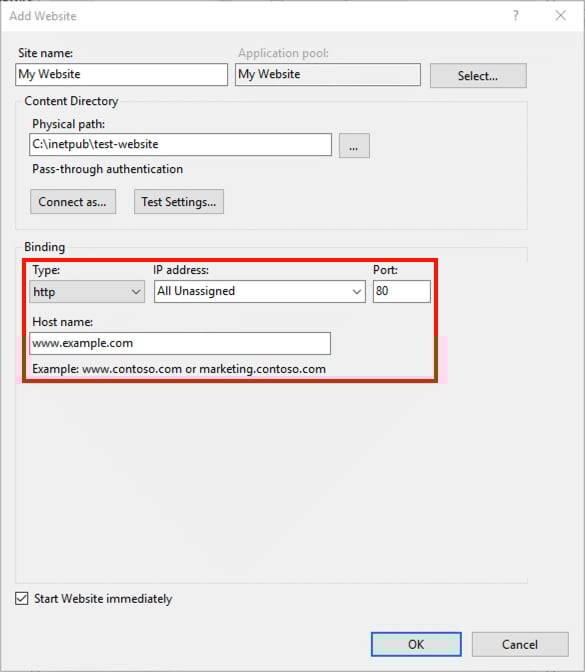
Task: Open the IP address All Unassigned dropdown
Action: click(260, 291)
